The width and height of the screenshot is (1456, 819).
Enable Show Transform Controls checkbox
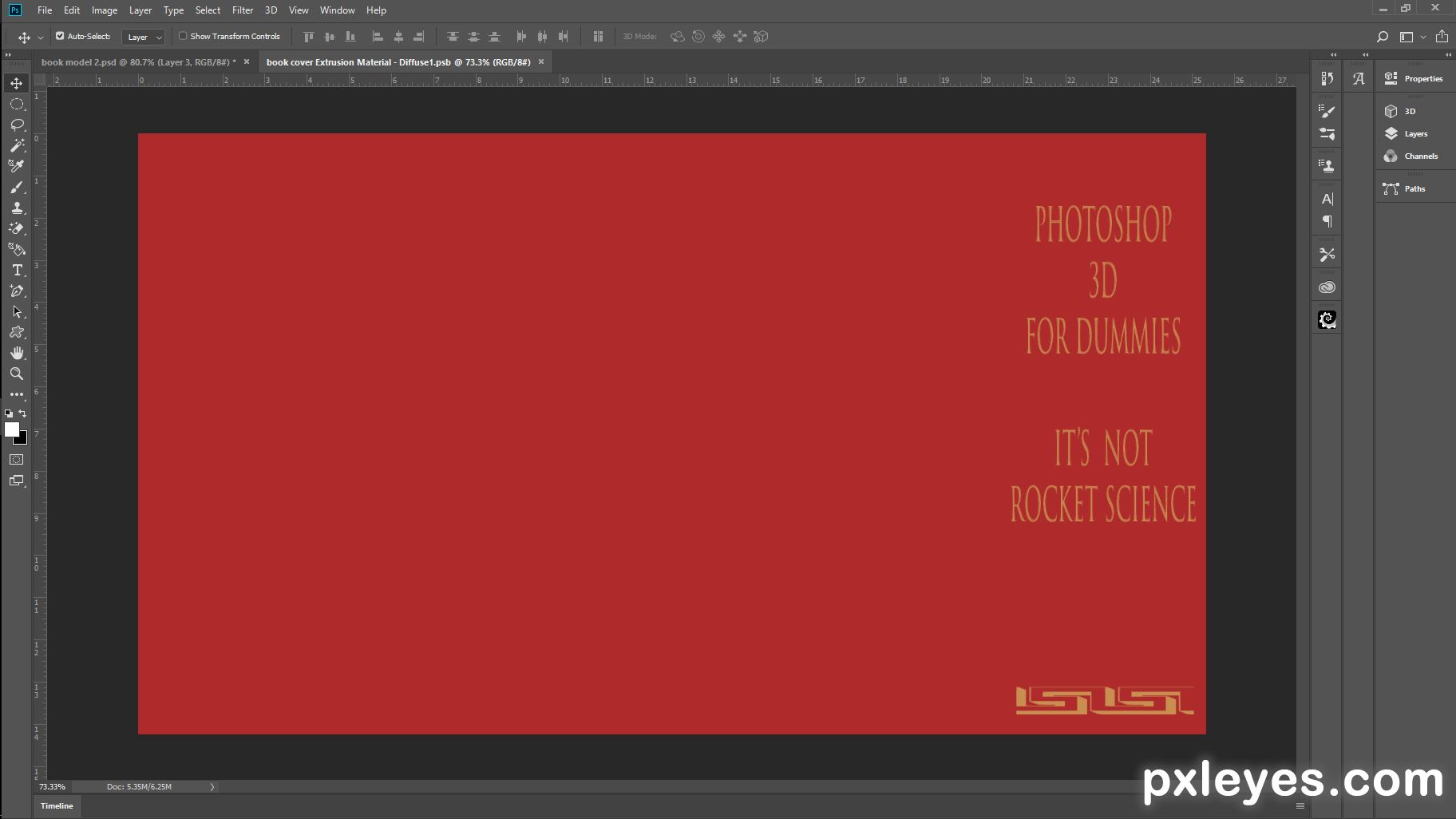(x=183, y=36)
